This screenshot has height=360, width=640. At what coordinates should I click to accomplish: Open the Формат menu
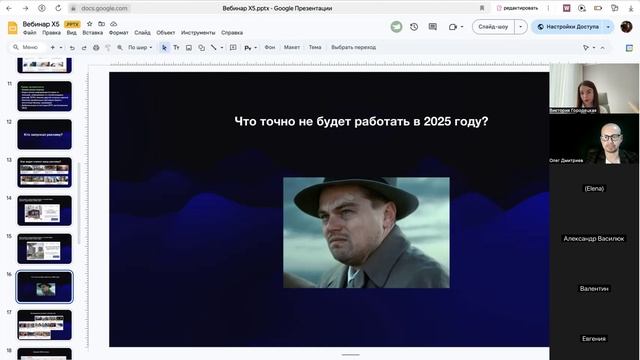click(119, 33)
